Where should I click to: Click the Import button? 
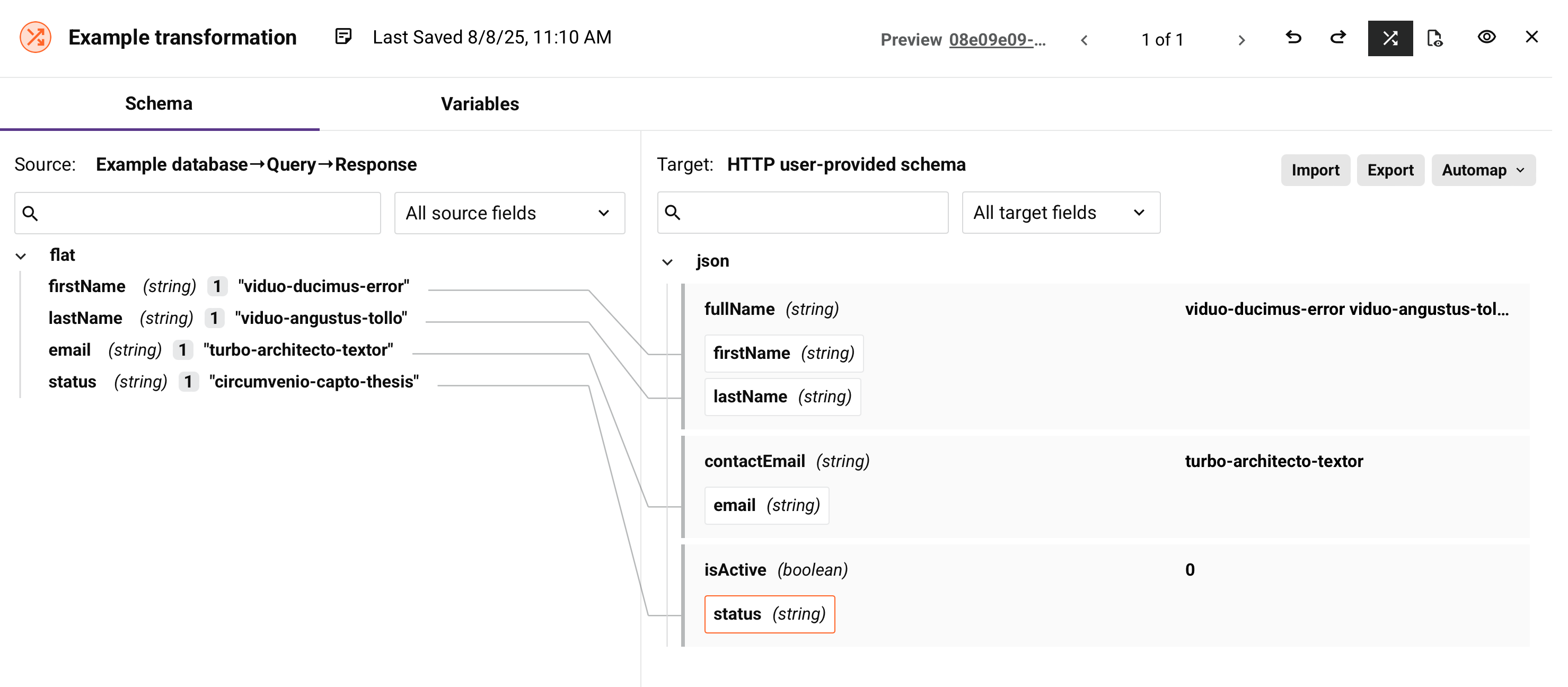(x=1315, y=170)
